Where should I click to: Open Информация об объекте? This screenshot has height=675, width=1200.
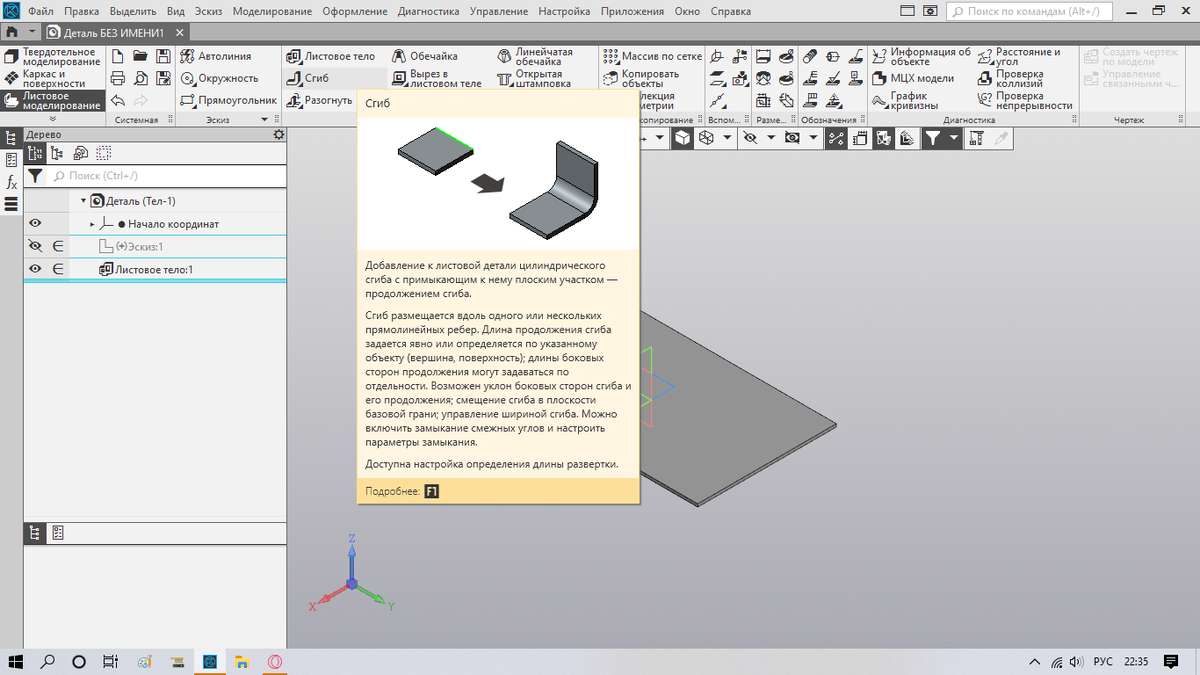[920, 56]
